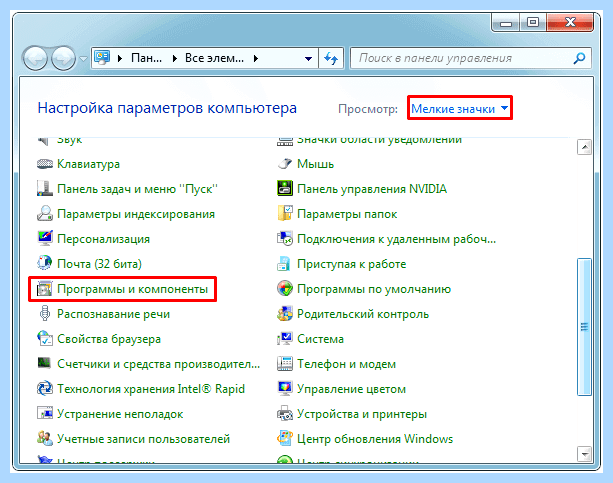
Task: Click the scrollbar up arrow
Action: (584, 147)
